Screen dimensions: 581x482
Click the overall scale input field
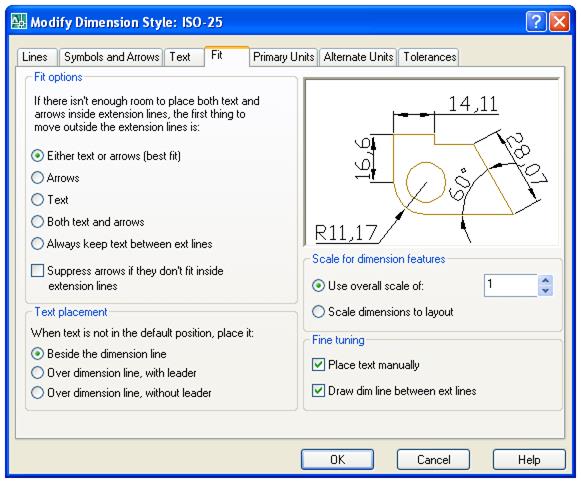coord(511,285)
